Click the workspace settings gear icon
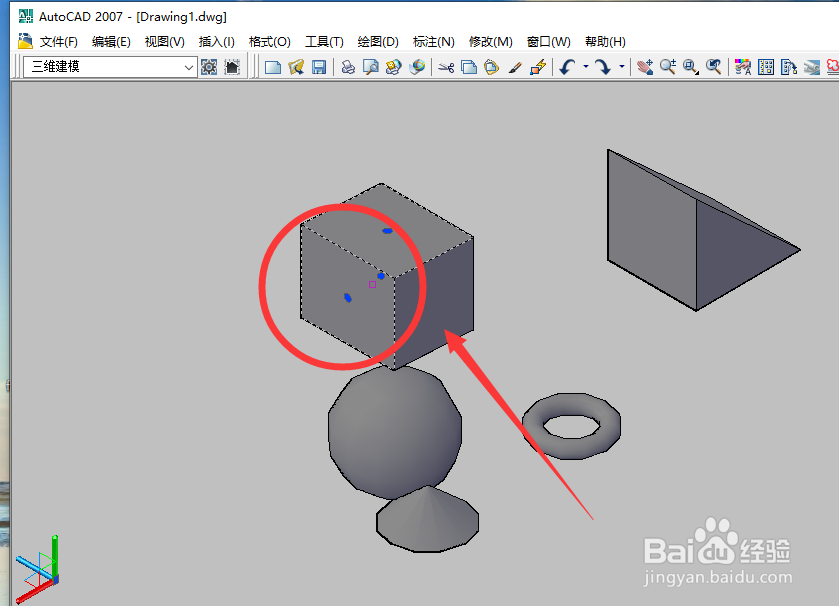The image size is (839, 606). tap(209, 67)
